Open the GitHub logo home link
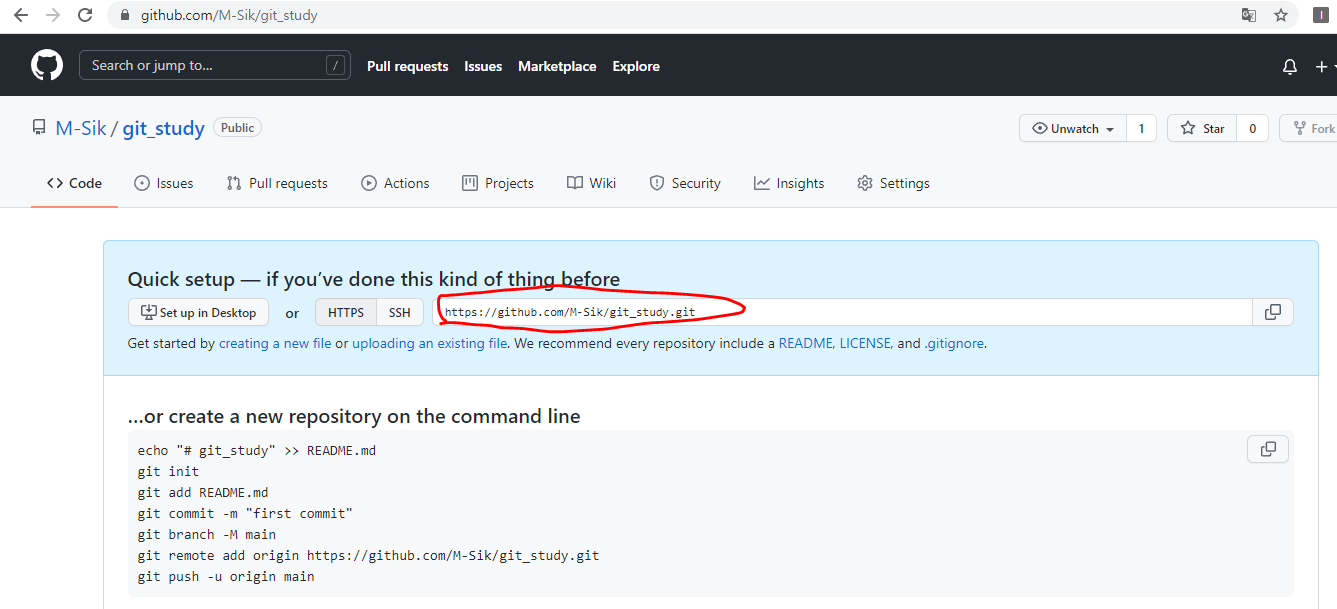This screenshot has height=609, width=1337. point(47,66)
